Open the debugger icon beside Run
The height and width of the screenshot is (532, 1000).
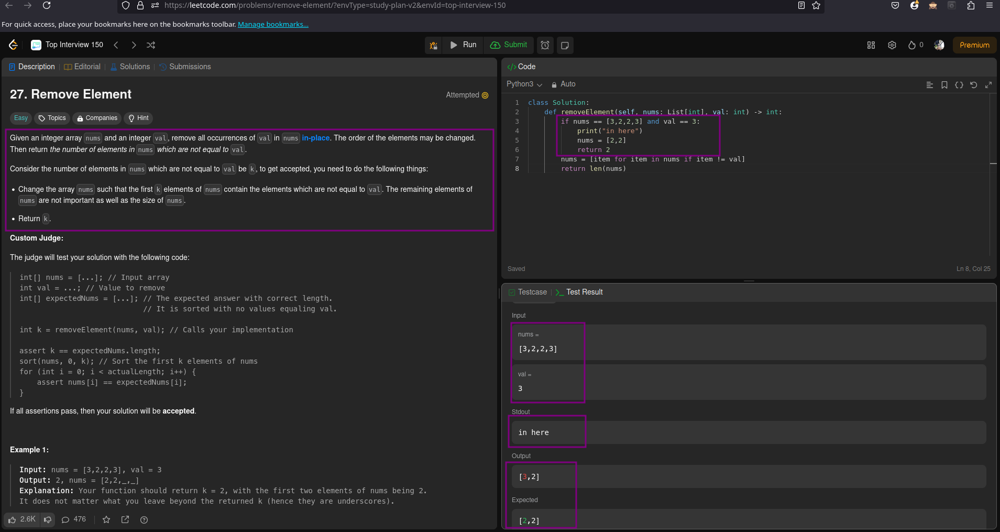point(433,45)
